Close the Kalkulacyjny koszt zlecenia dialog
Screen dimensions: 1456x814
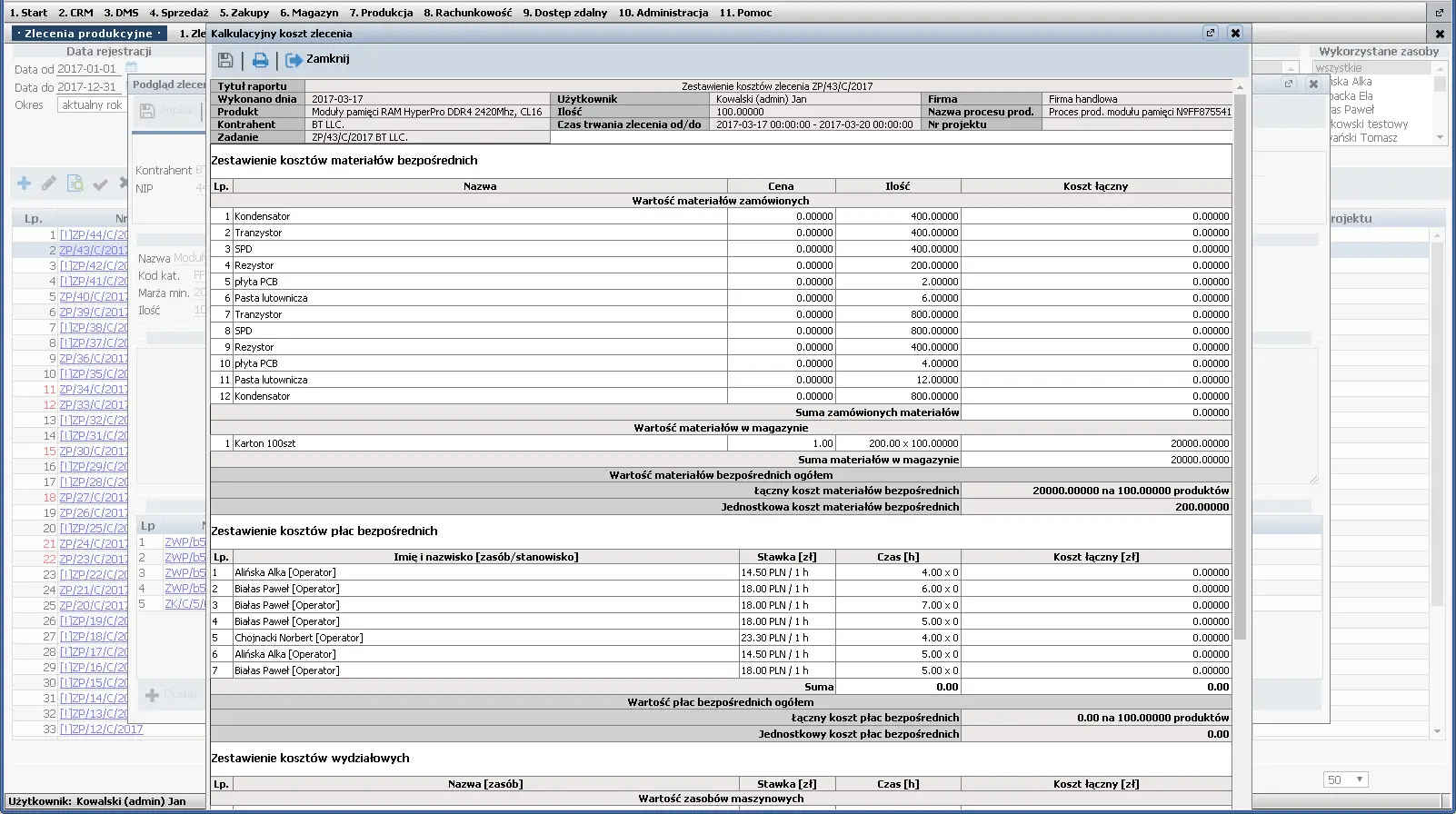(x=1235, y=33)
